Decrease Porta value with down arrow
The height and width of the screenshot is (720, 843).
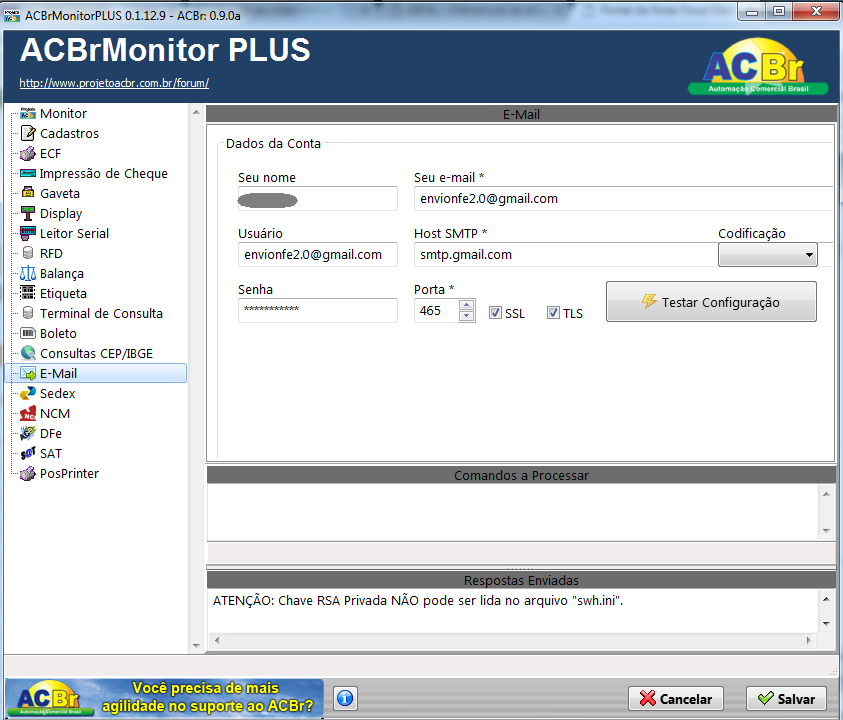[x=467, y=316]
